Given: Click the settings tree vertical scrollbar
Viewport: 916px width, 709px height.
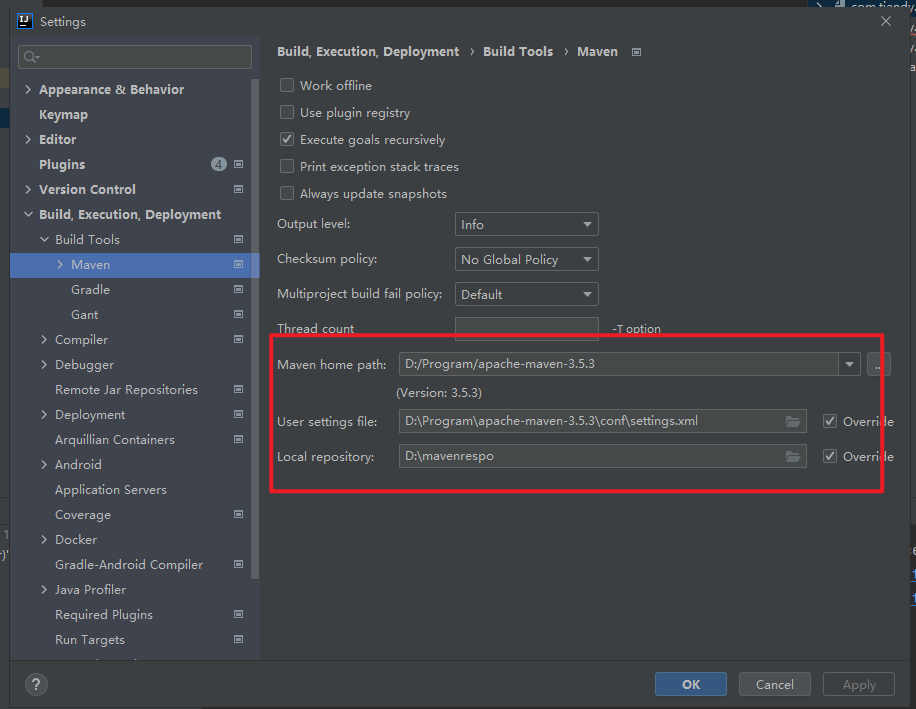Looking at the screenshot, I should tap(255, 329).
